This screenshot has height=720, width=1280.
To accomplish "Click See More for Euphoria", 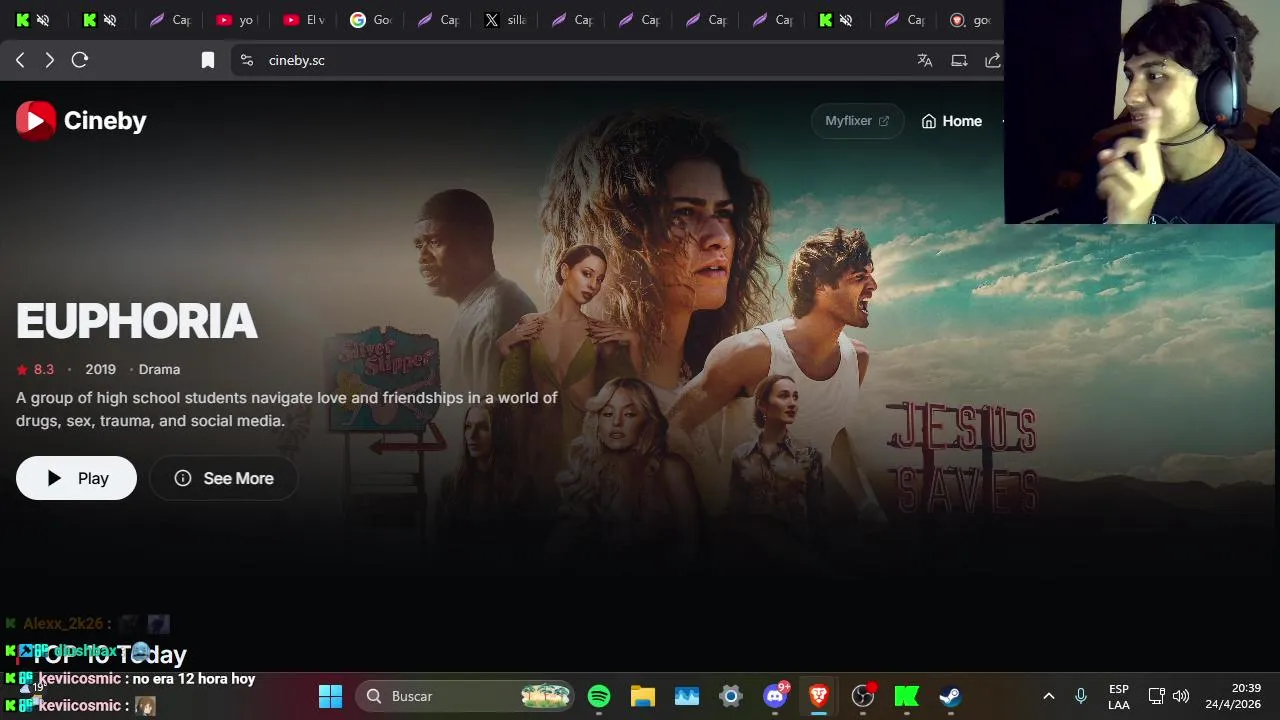I will (223, 478).
